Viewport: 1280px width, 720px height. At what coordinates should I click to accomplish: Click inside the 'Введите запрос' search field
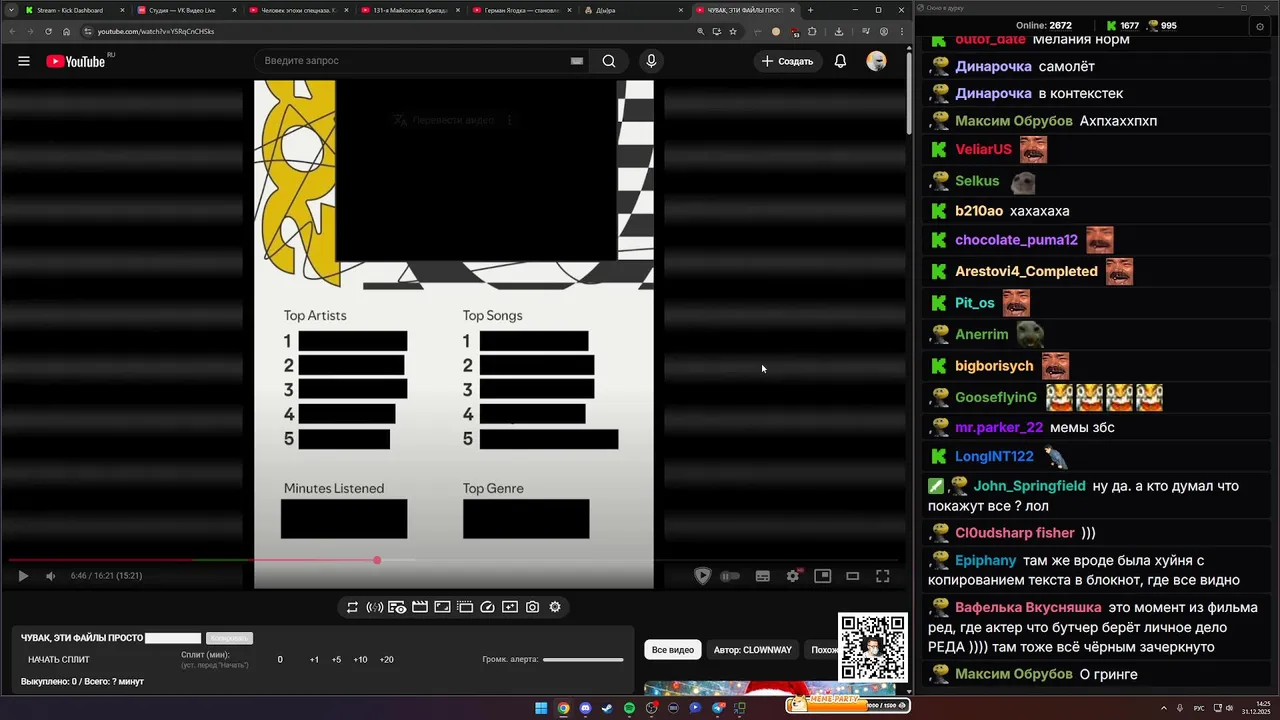point(410,61)
